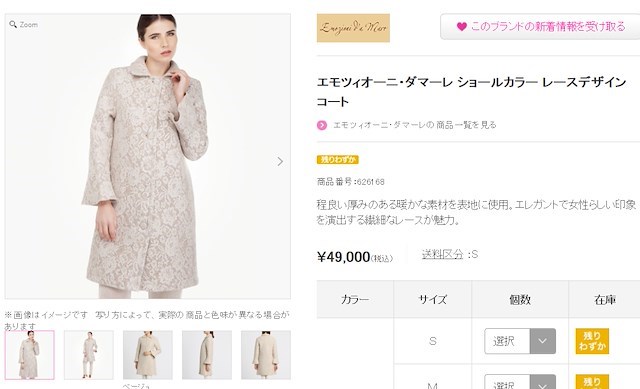Image resolution: width=640 pixels, height=389 pixels.
Task: Select the first front-view coat thumbnail
Action: click(29, 355)
